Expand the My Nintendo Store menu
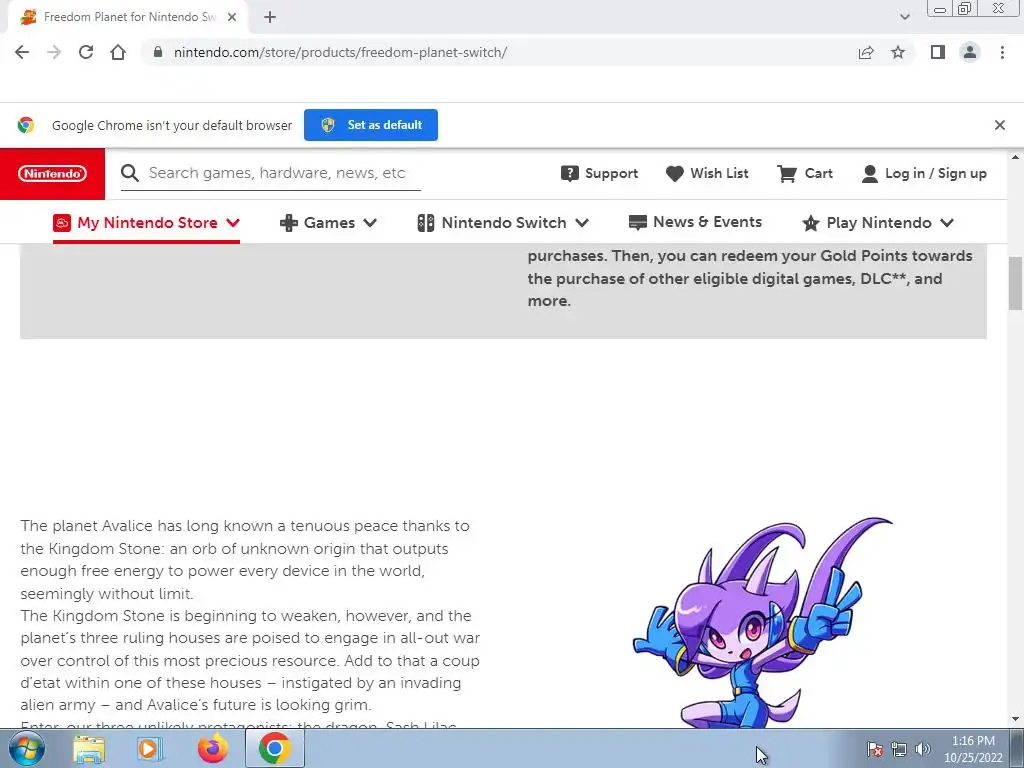The width and height of the screenshot is (1024, 768). [x=146, y=223]
